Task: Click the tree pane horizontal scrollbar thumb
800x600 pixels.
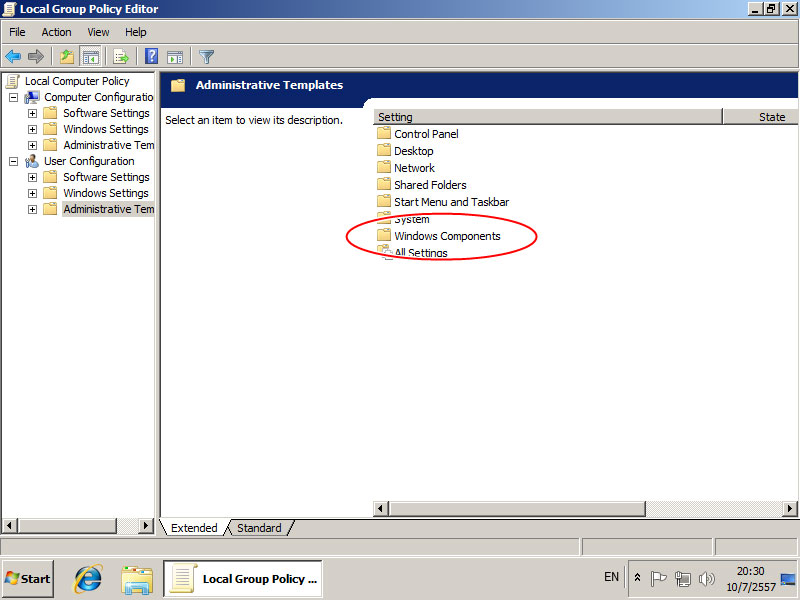Action: click(x=67, y=525)
